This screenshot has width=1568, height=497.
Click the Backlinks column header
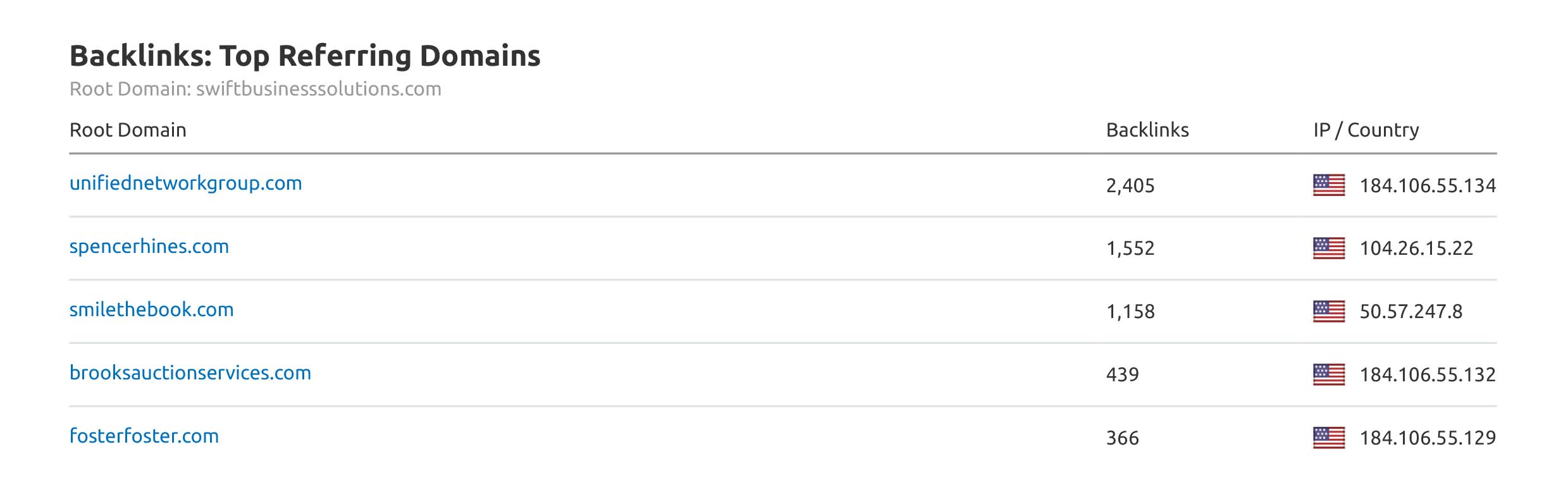click(1147, 130)
